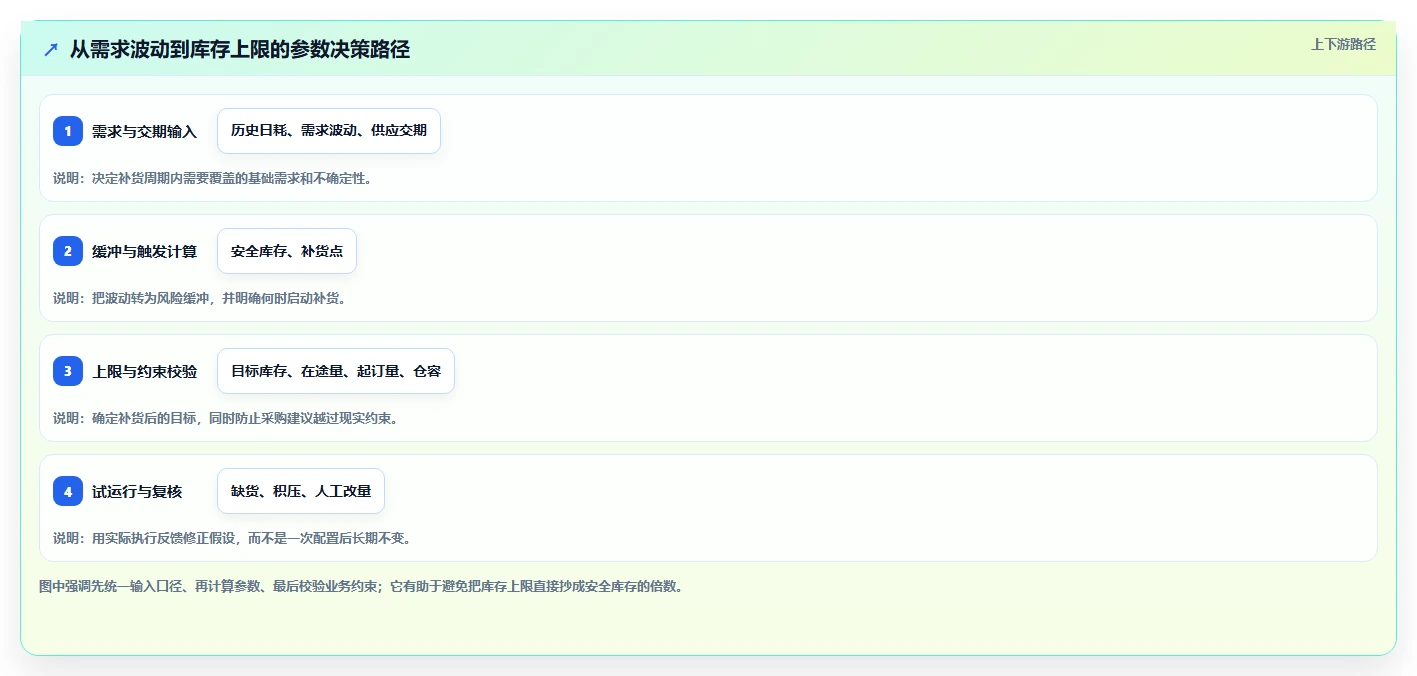Click the 目标库存、在途量、起订量、仓容 chip
This screenshot has height=676, width=1417.
(x=336, y=371)
